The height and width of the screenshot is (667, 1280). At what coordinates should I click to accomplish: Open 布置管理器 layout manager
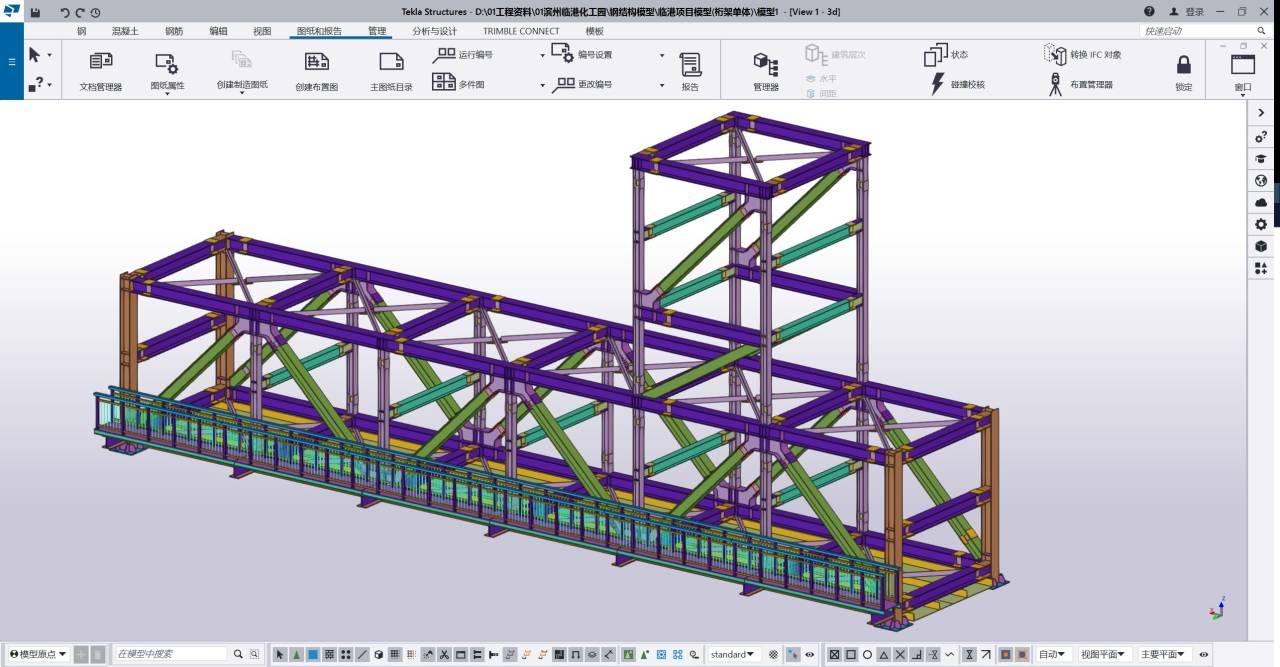coord(1080,84)
